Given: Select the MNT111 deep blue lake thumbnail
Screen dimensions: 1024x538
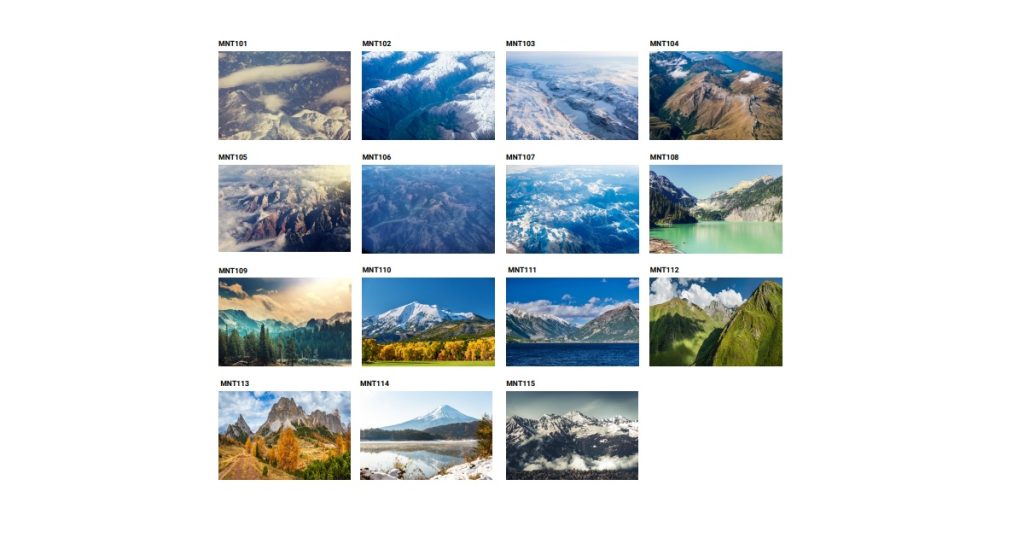Looking at the screenshot, I should [x=572, y=322].
